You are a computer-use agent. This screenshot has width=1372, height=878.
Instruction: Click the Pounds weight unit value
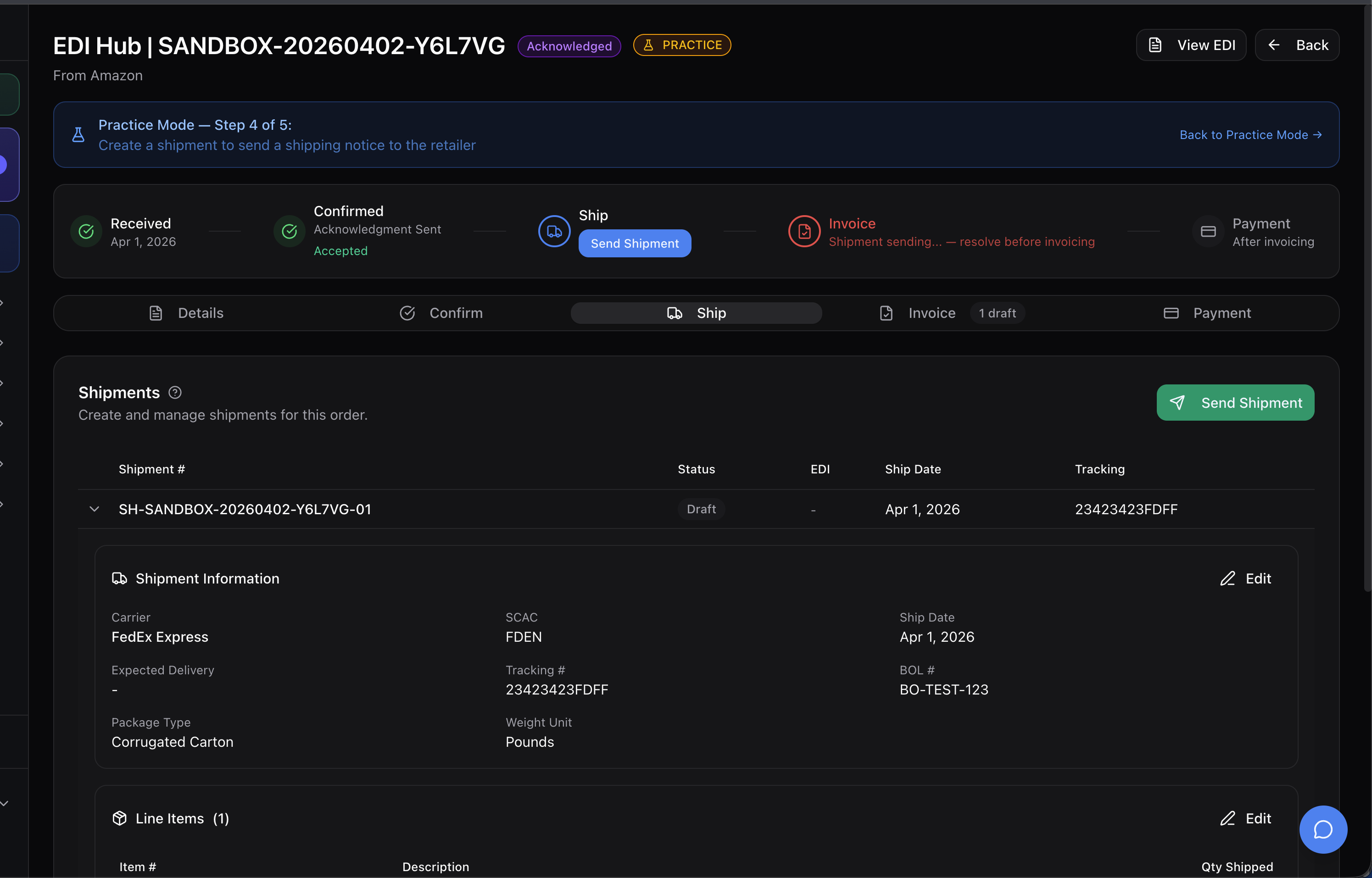pyautogui.click(x=530, y=742)
